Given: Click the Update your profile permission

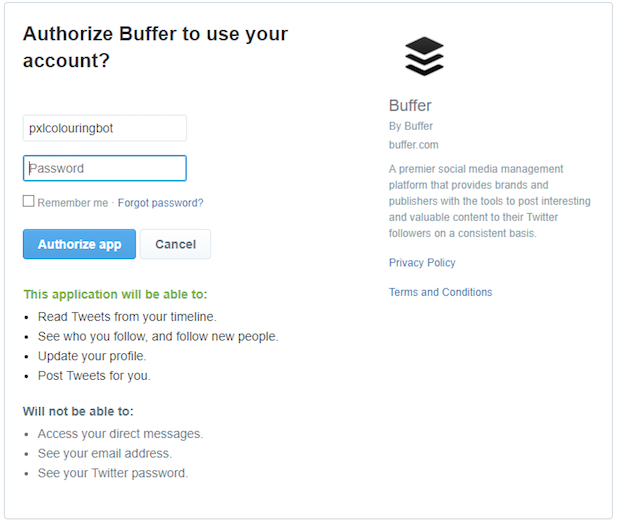Looking at the screenshot, I should [92, 356].
